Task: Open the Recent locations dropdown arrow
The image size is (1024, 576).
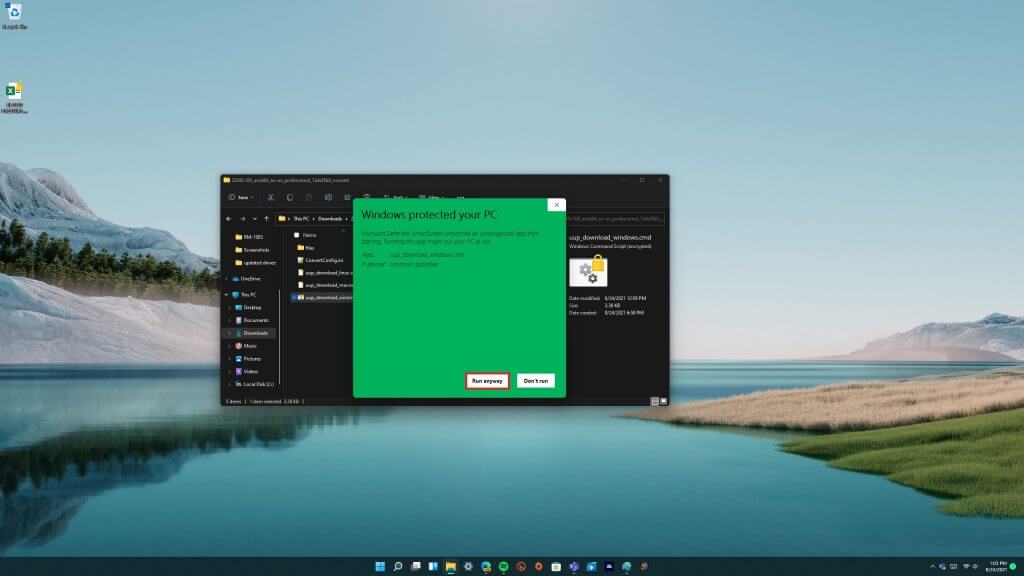Action: [x=255, y=219]
